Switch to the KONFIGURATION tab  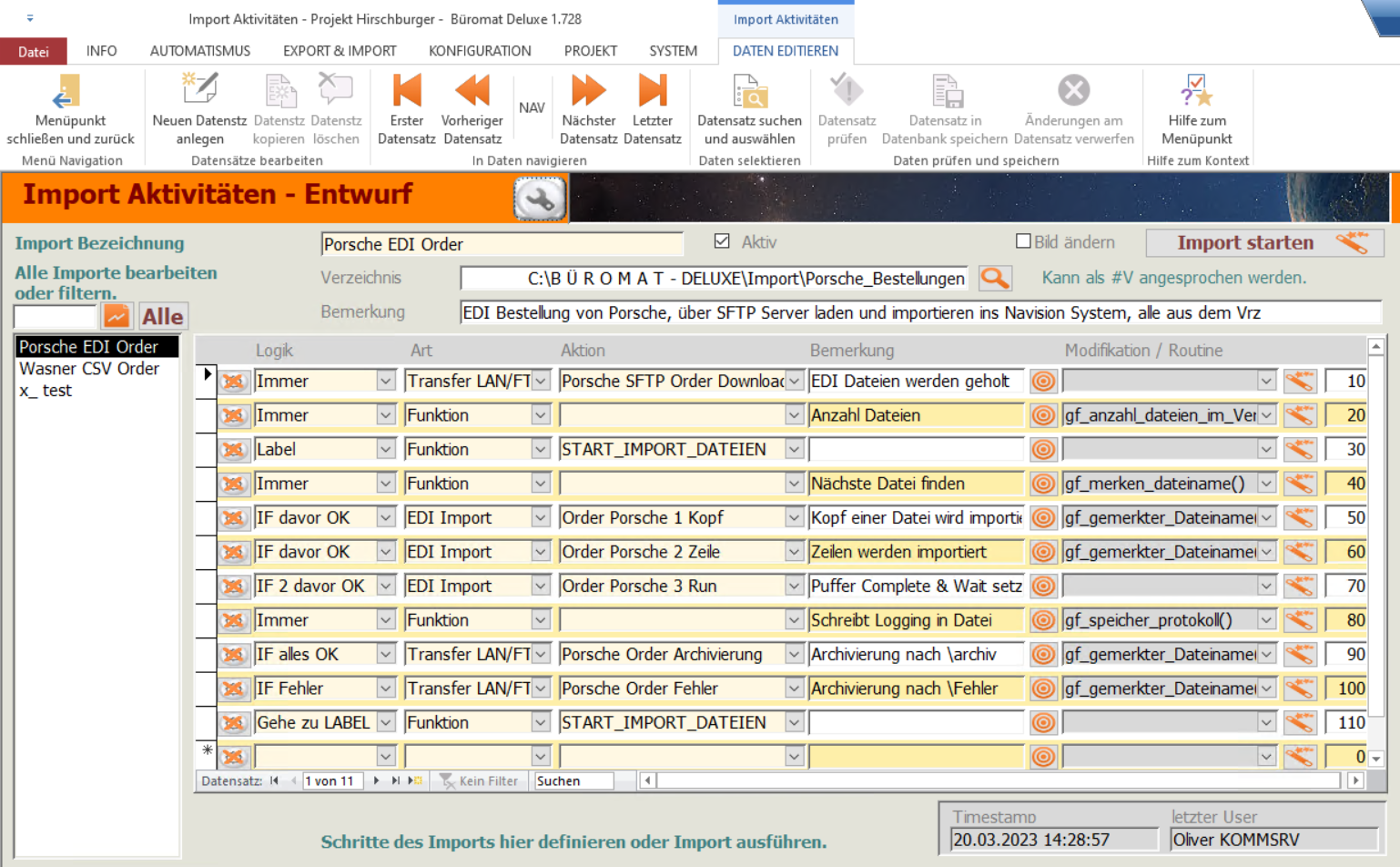(x=480, y=51)
